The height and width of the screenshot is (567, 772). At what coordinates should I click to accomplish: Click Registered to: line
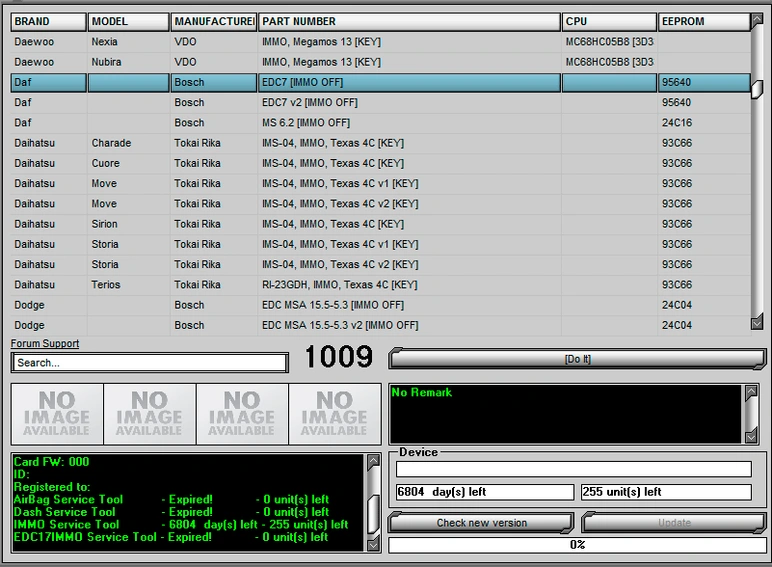coord(52,487)
